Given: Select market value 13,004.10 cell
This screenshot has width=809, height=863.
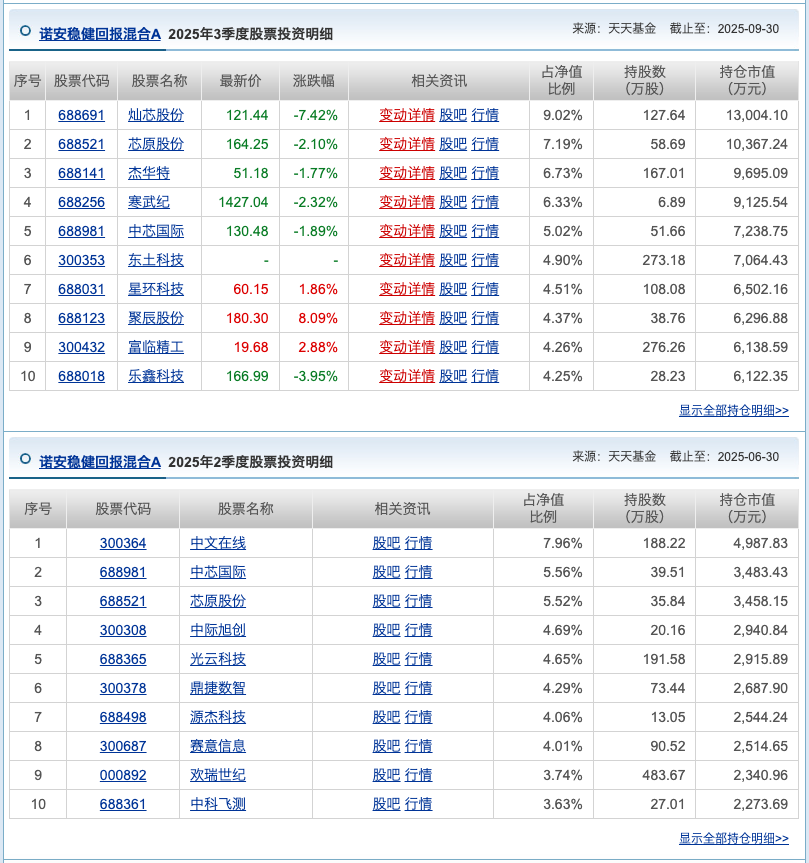Looking at the screenshot, I should (747, 115).
